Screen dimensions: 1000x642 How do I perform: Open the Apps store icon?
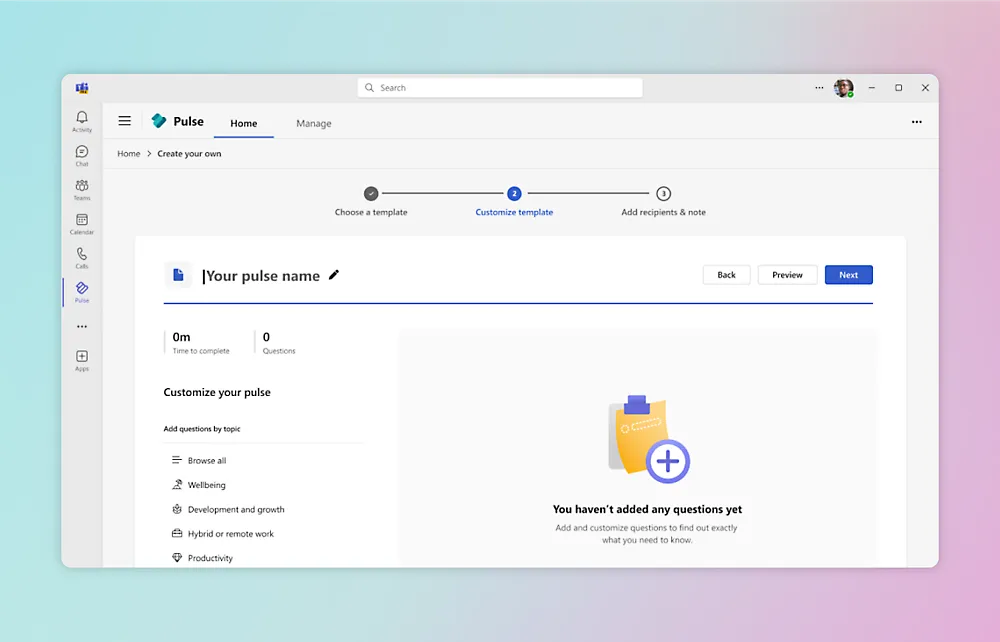pos(82,360)
